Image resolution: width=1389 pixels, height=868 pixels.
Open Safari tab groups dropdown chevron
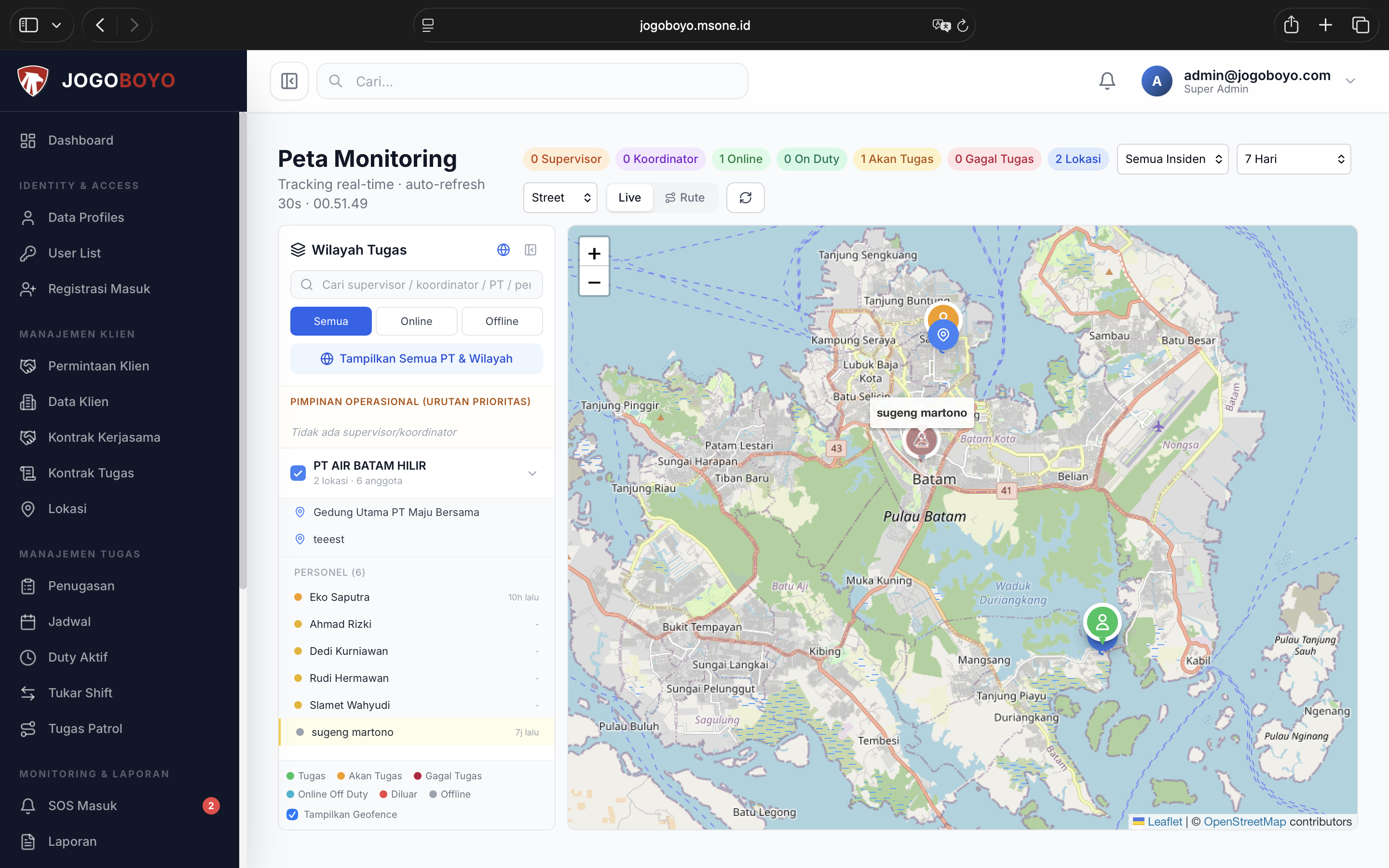click(56, 25)
